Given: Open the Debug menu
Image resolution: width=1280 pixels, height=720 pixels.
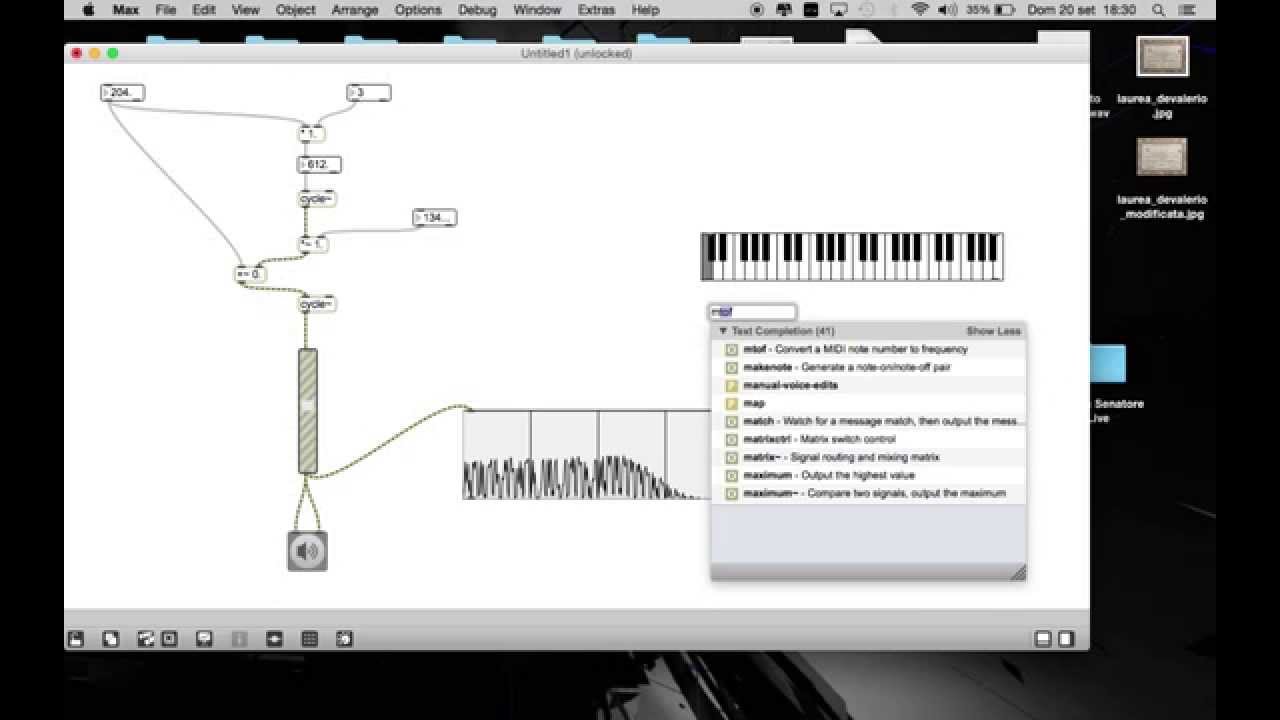Looking at the screenshot, I should click(x=477, y=10).
